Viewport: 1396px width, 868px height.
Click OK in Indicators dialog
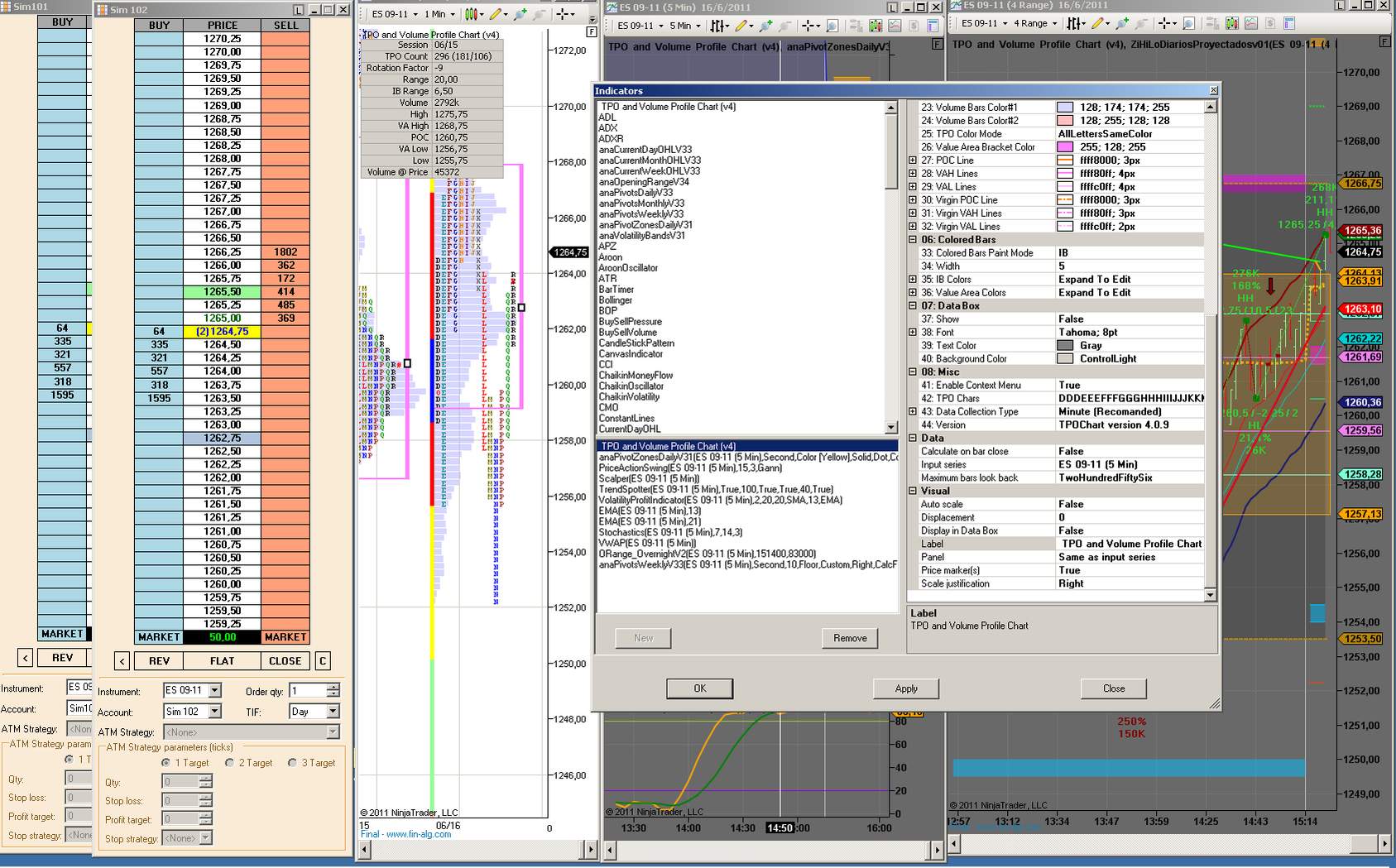[700, 688]
